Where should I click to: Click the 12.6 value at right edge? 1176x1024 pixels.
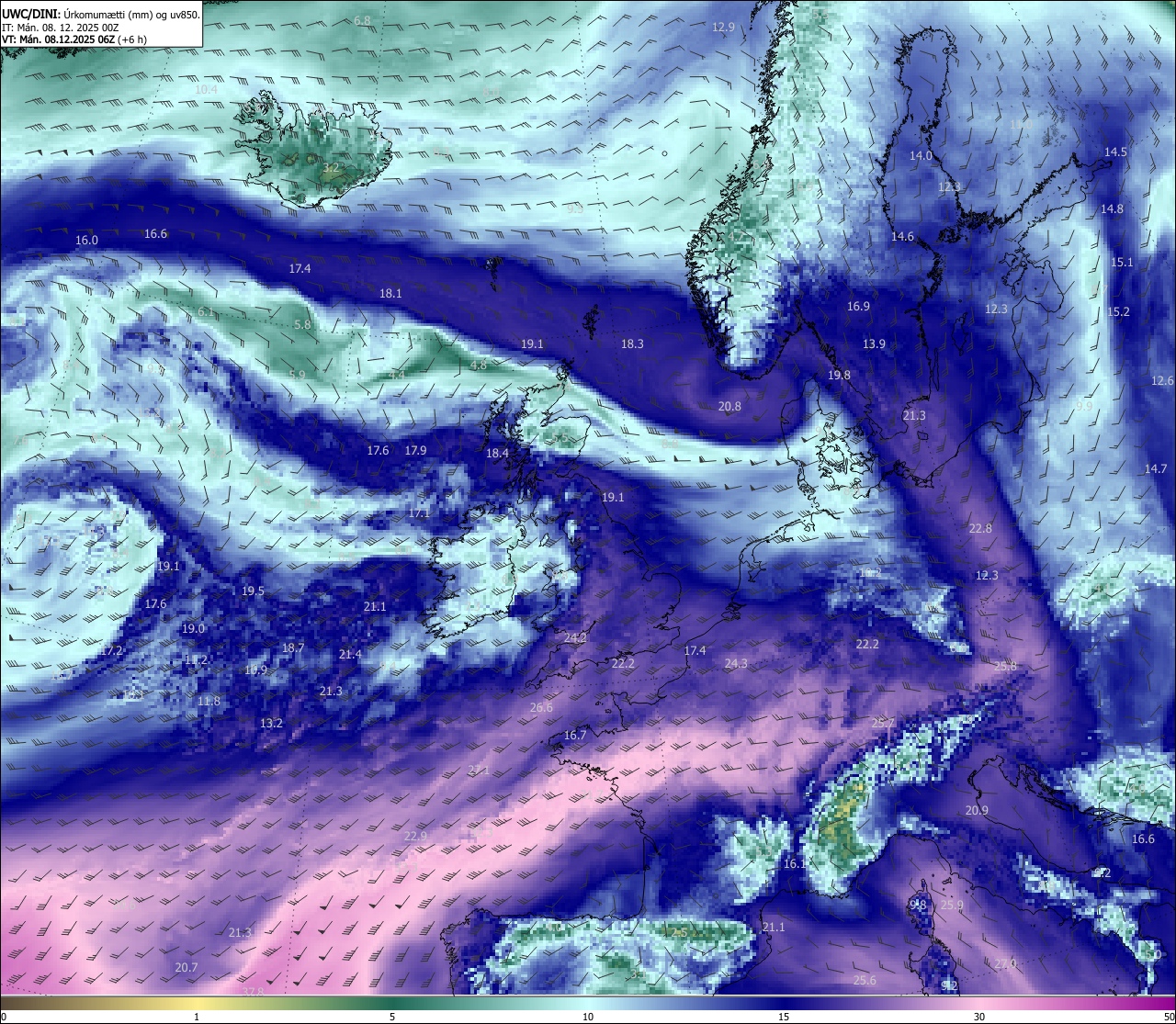click(x=1162, y=380)
